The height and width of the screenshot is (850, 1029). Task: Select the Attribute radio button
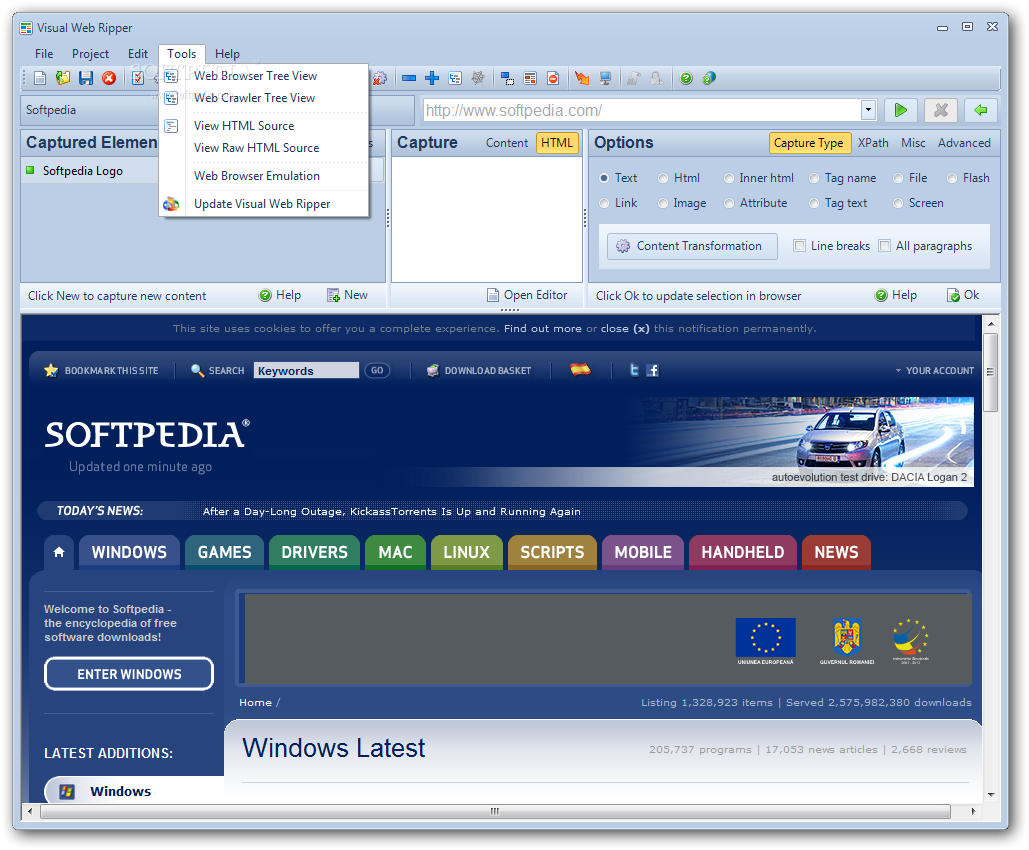tap(728, 203)
